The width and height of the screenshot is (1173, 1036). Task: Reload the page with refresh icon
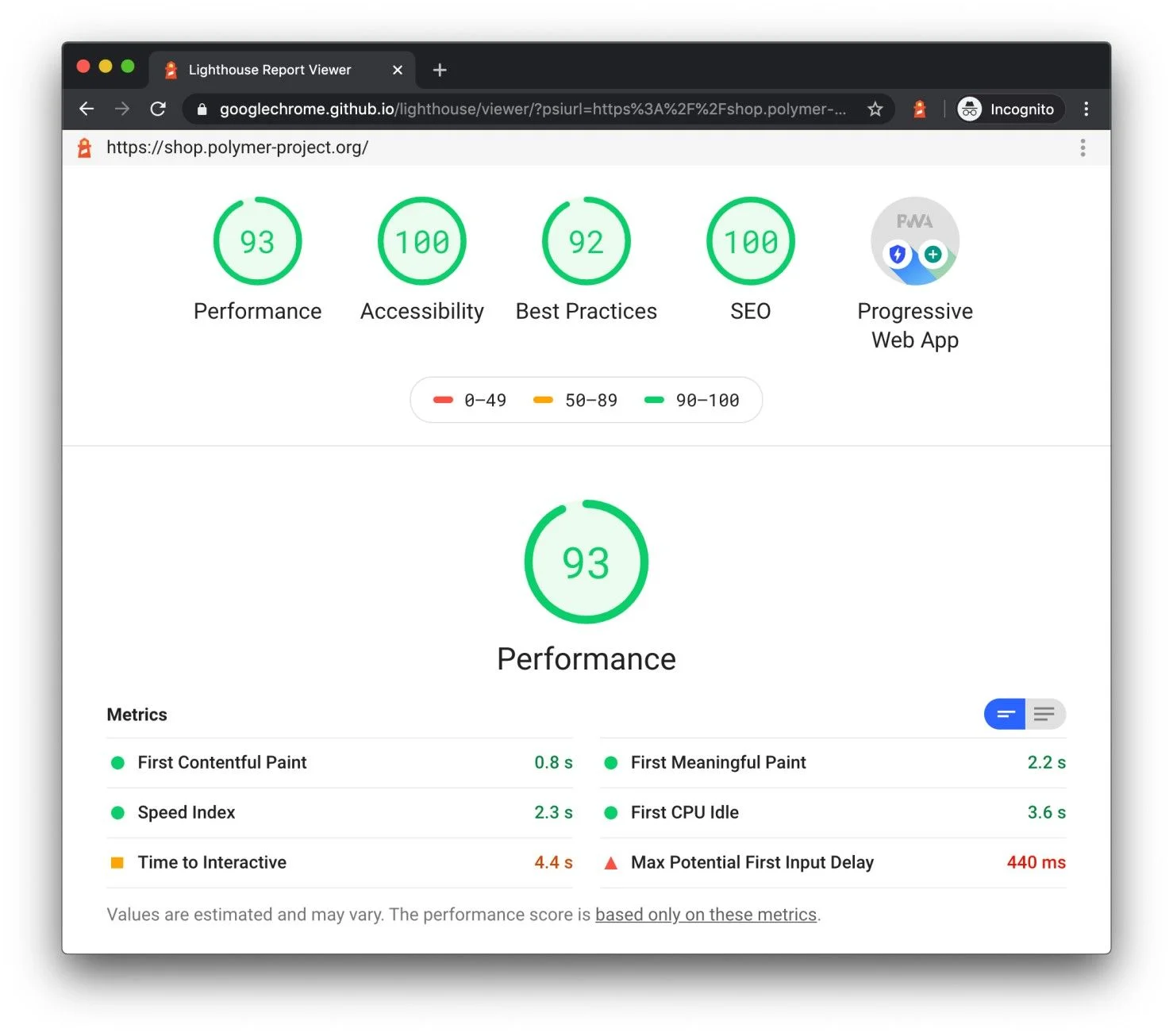[158, 109]
